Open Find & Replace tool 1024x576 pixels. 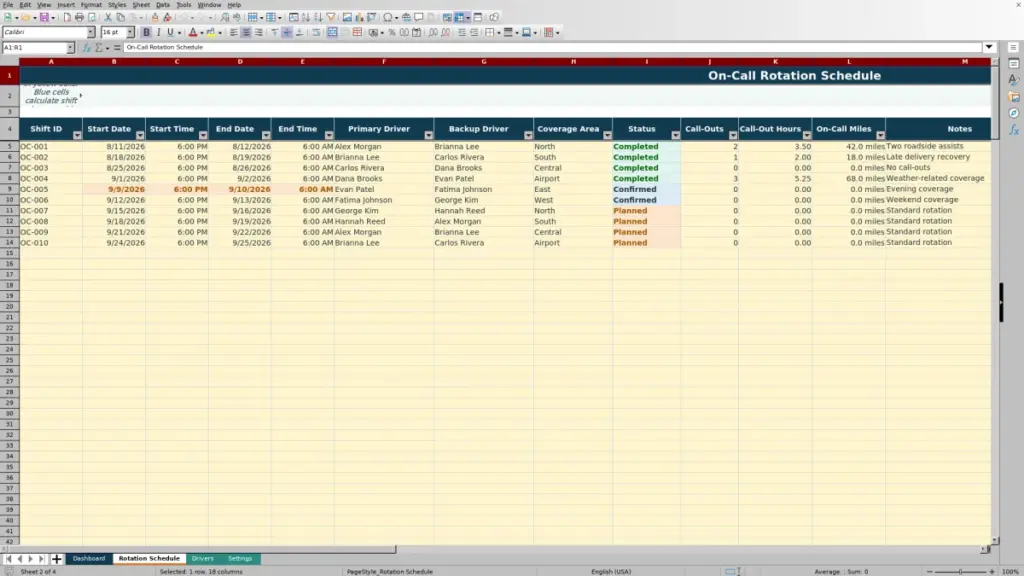(225, 18)
